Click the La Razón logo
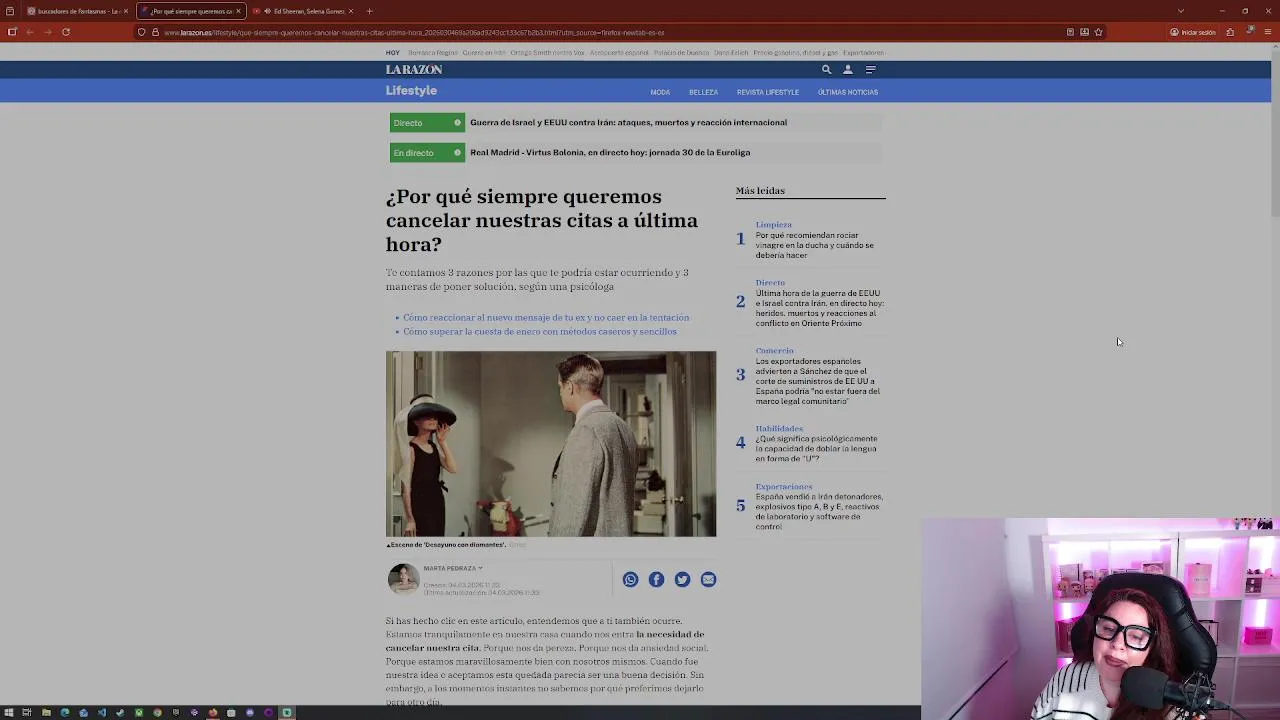Viewport: 1280px width, 720px height. (x=414, y=69)
